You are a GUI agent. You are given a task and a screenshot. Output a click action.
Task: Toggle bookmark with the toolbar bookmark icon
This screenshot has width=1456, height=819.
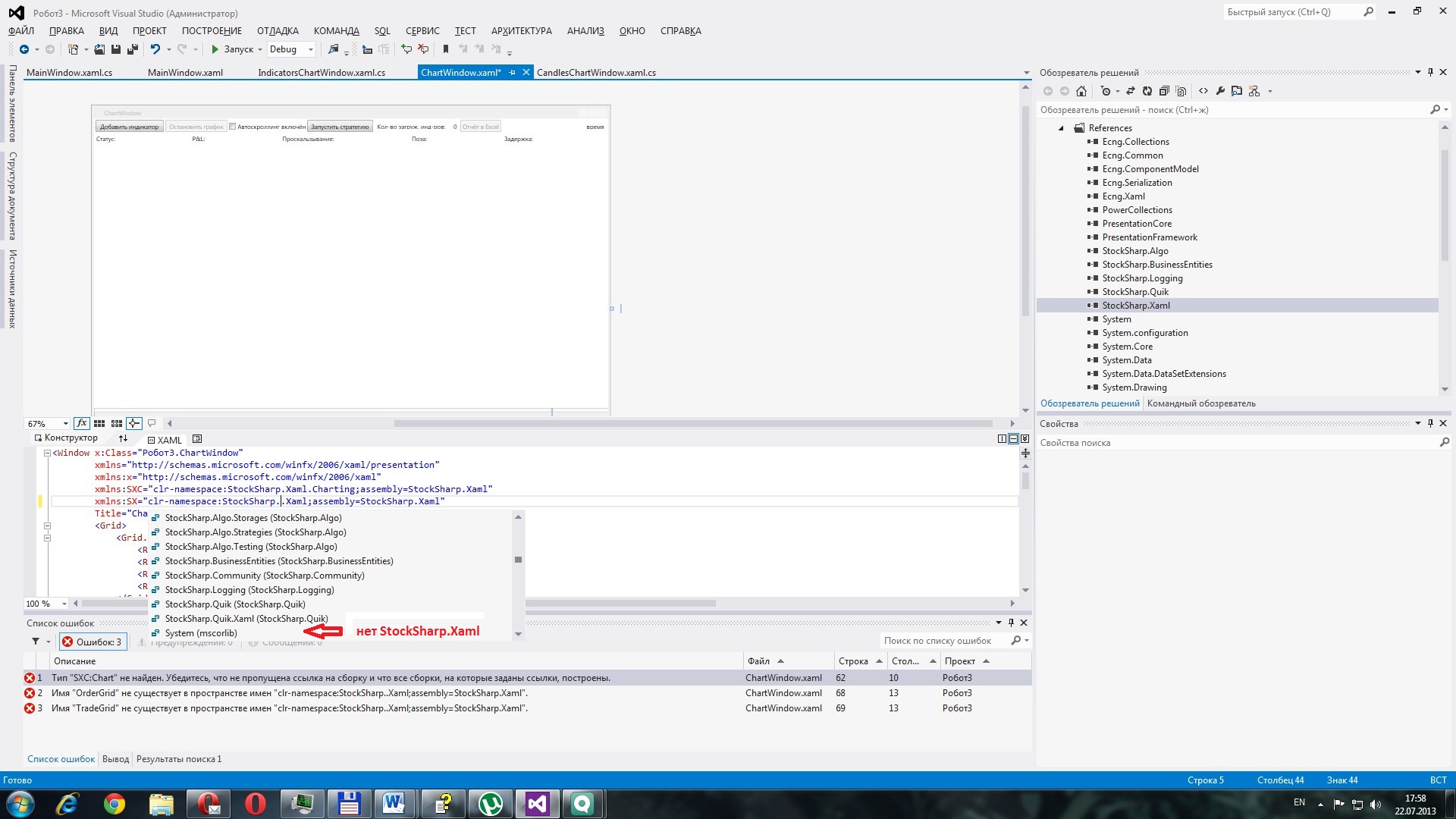click(x=446, y=49)
